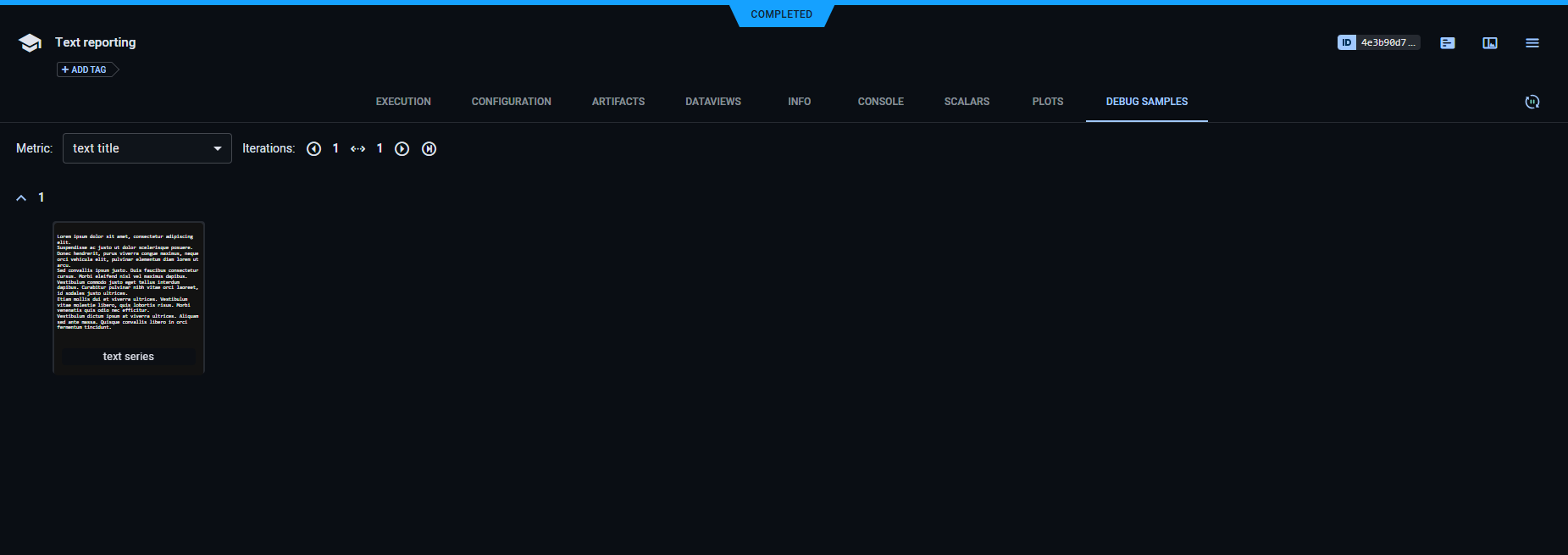View the SCALARS tab
The height and width of the screenshot is (555, 1568).
coord(967,102)
